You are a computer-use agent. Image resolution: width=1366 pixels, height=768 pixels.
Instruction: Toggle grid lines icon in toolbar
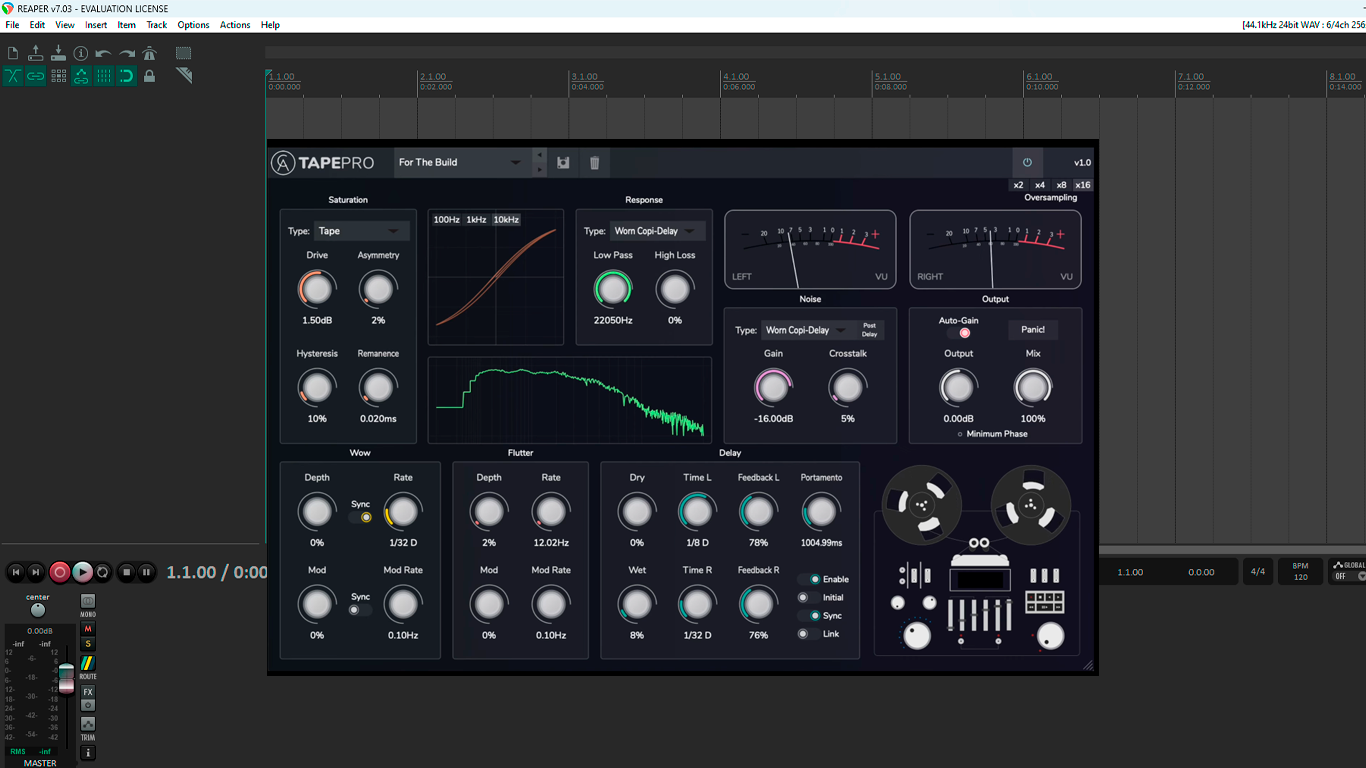(x=103, y=76)
